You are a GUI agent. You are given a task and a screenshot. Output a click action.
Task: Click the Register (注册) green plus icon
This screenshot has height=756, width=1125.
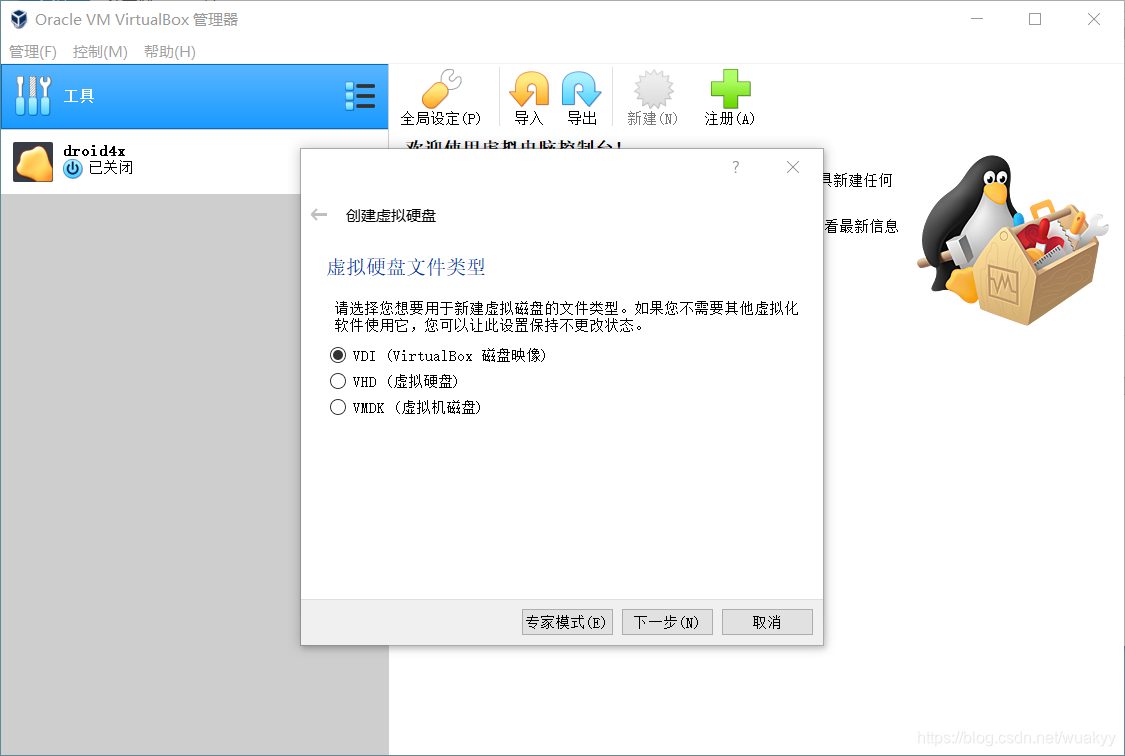pos(730,89)
